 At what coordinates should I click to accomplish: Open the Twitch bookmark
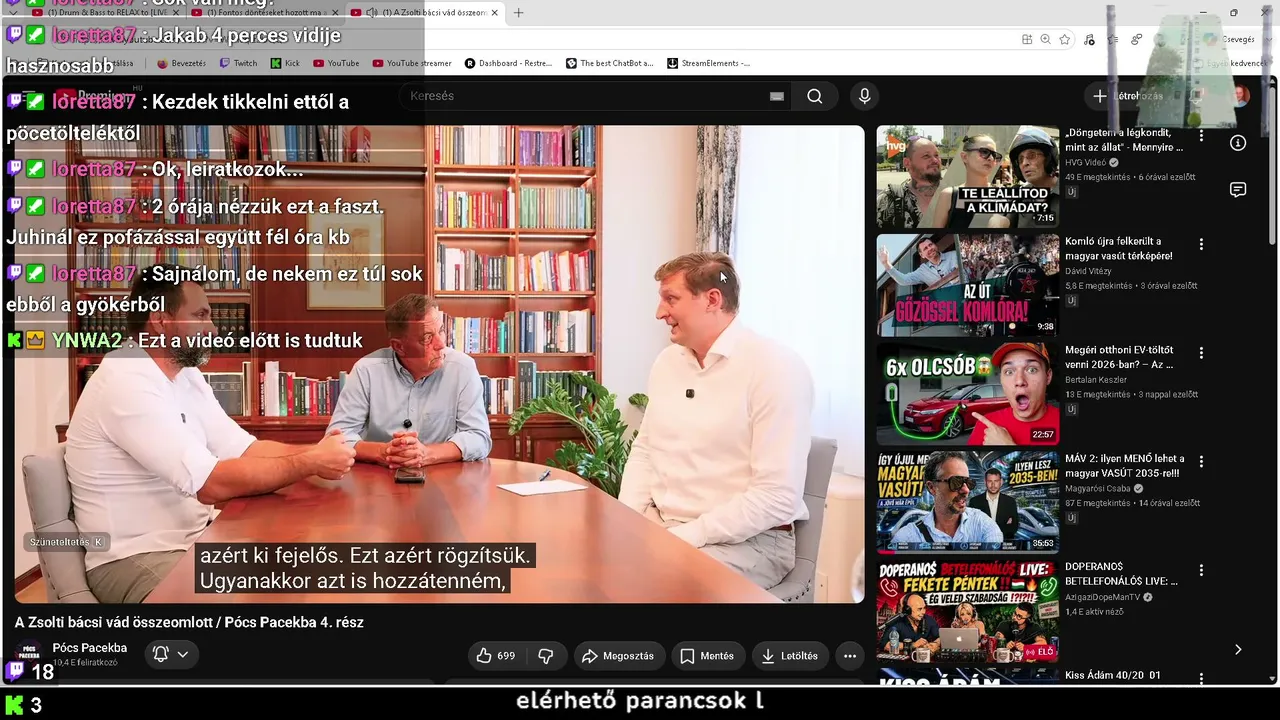[238, 63]
